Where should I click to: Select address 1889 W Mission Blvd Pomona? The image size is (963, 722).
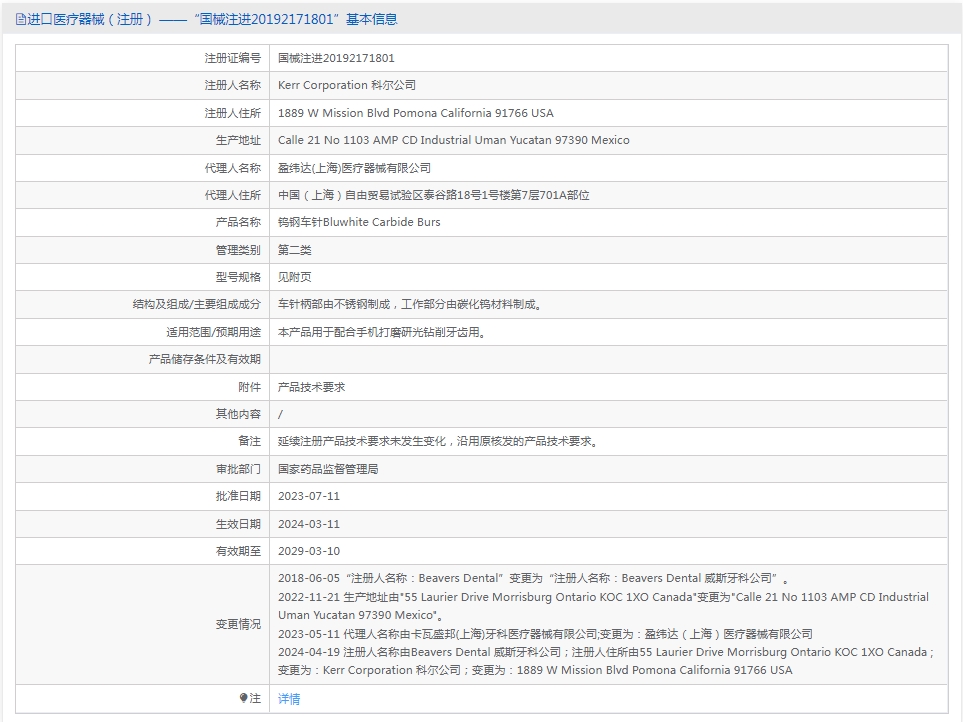coord(357,113)
